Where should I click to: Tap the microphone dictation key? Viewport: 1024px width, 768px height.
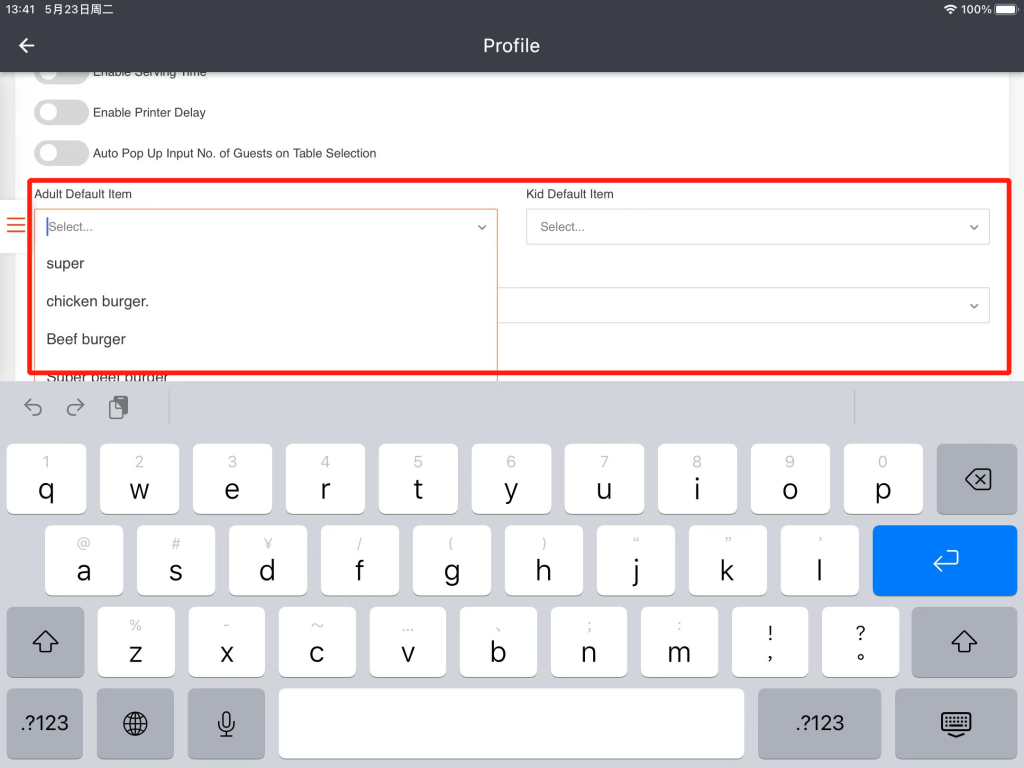[227, 723]
